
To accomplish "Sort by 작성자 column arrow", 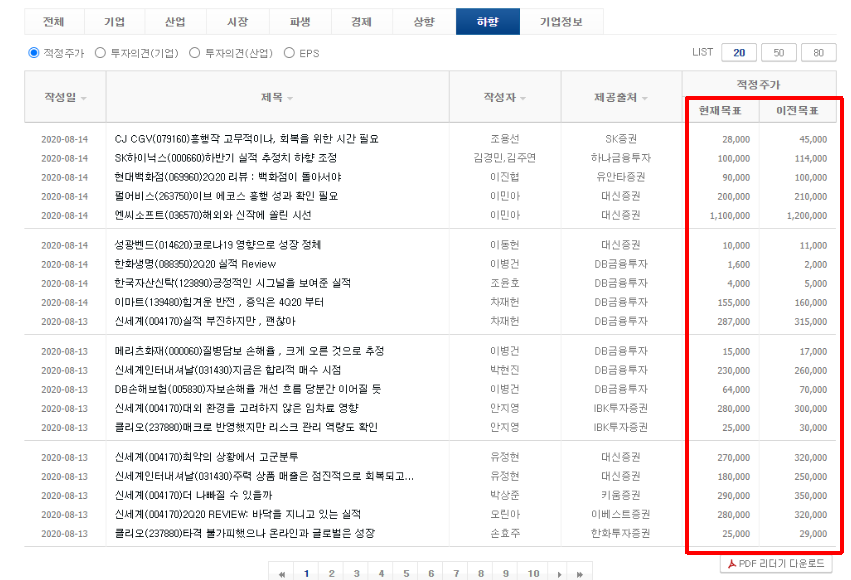I will (523, 98).
